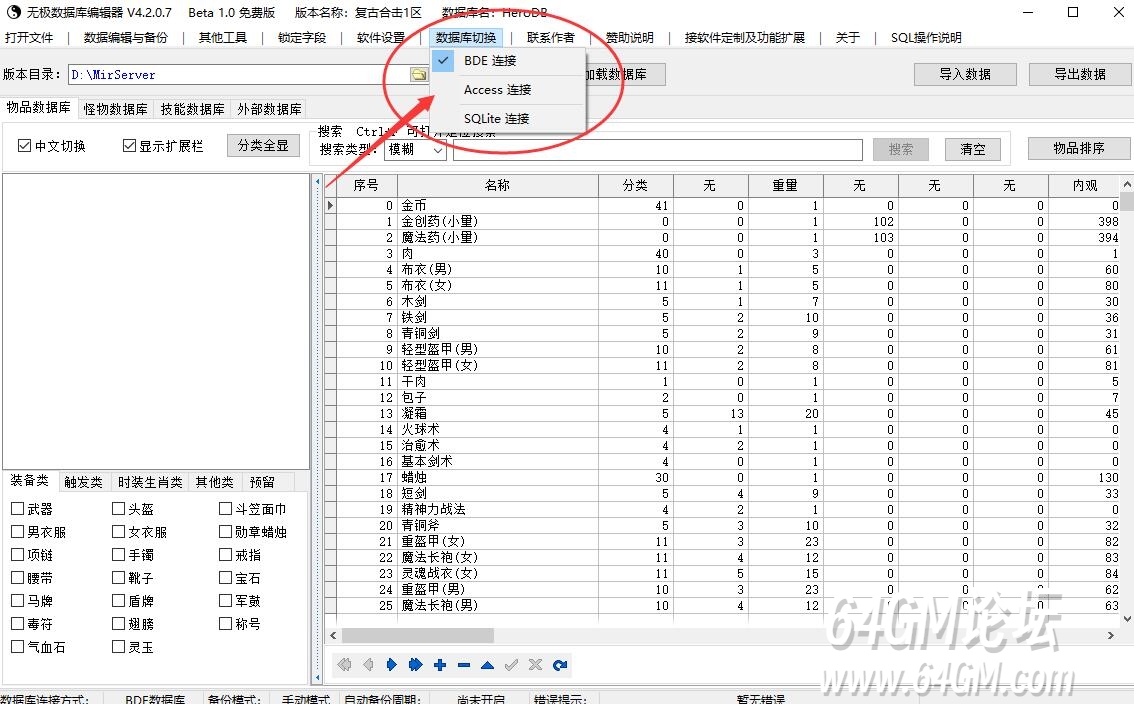
Task: Uncheck the 显示扩展栏 checkbox
Action: [129, 146]
